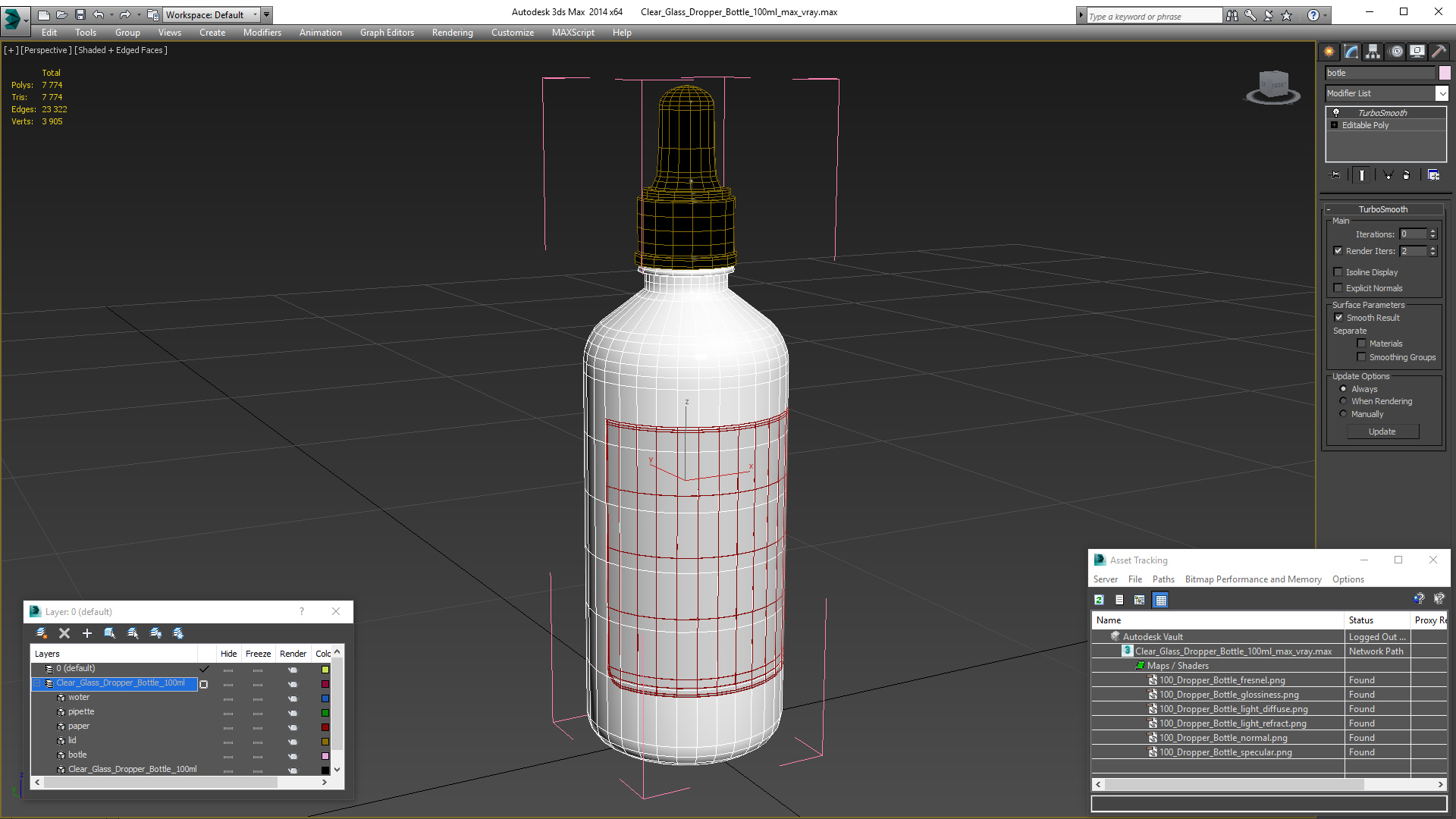
Task: Enable Explicit Normals checkbox
Action: click(1338, 288)
